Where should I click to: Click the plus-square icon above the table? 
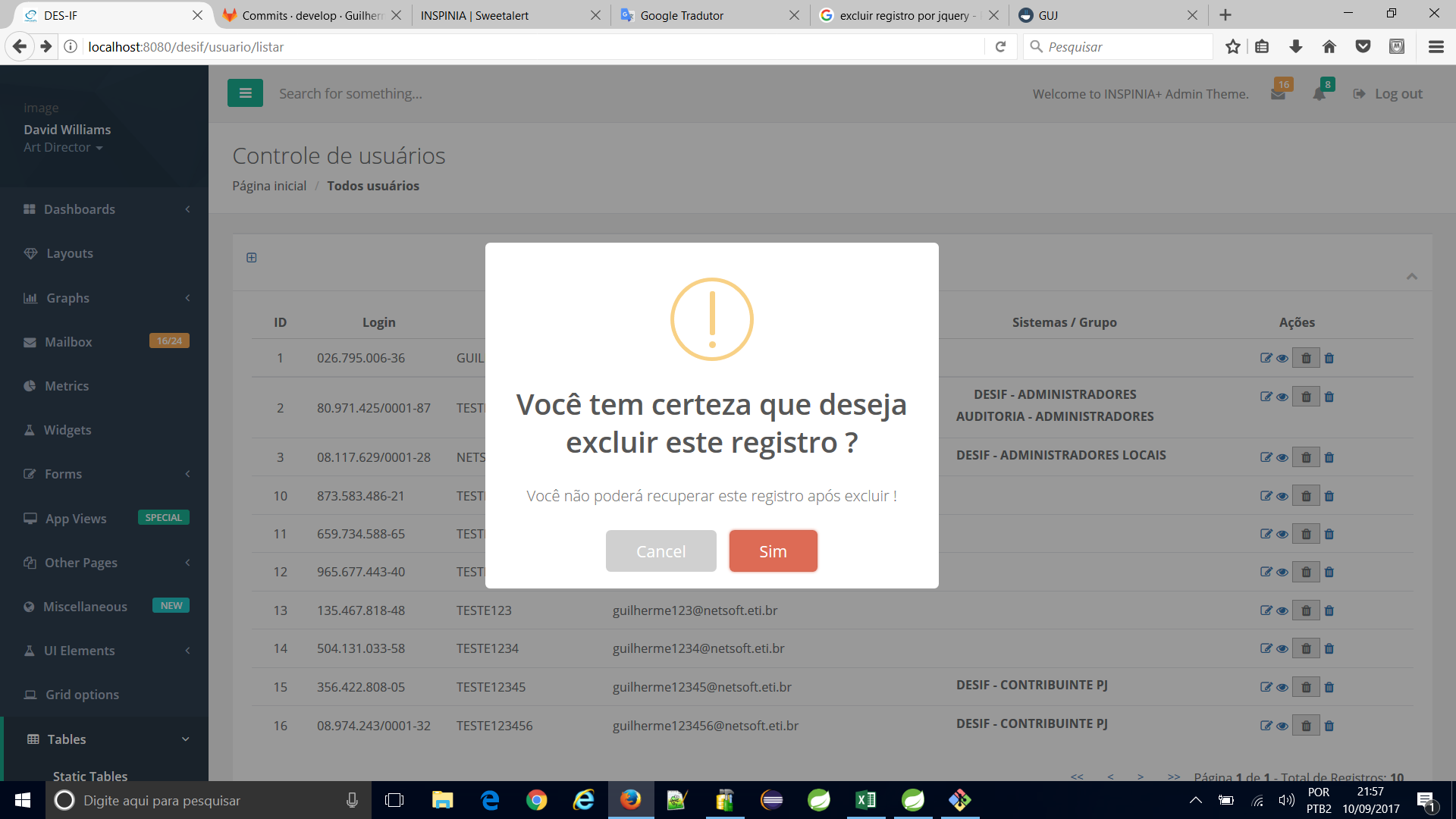(252, 258)
